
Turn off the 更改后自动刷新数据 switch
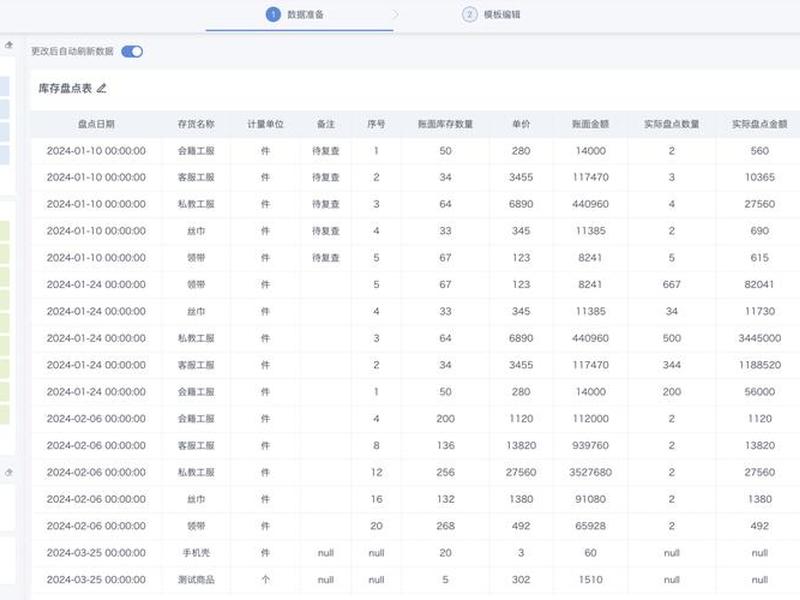pyautogui.click(x=132, y=52)
